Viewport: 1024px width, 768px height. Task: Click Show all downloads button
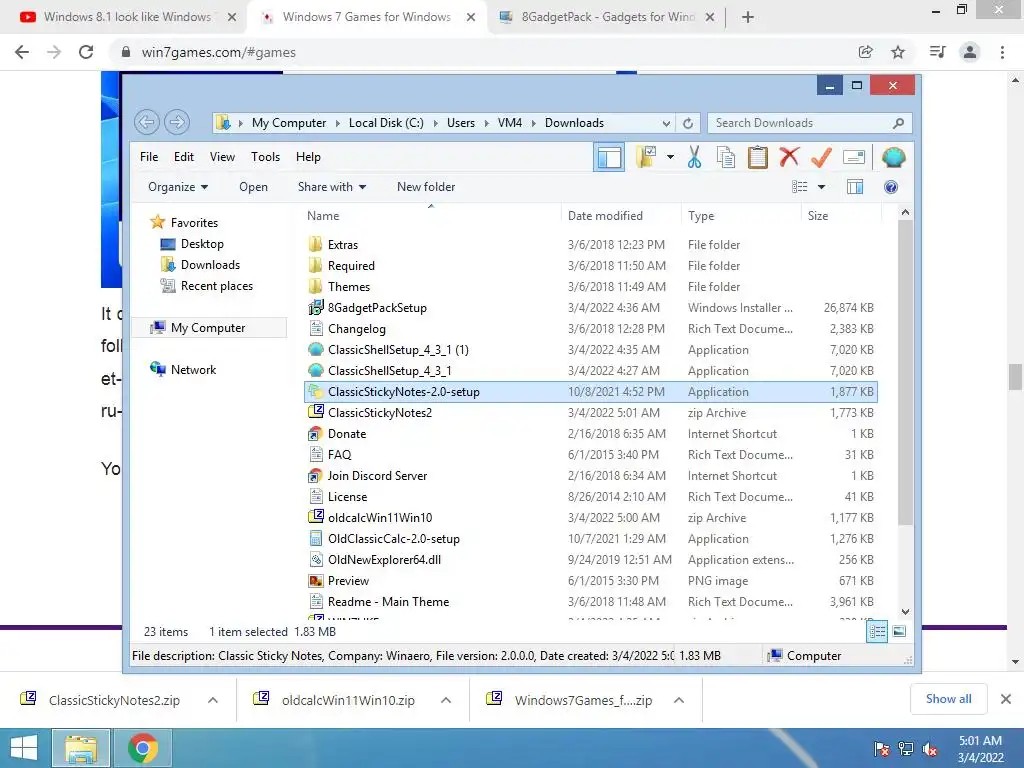pos(948,699)
